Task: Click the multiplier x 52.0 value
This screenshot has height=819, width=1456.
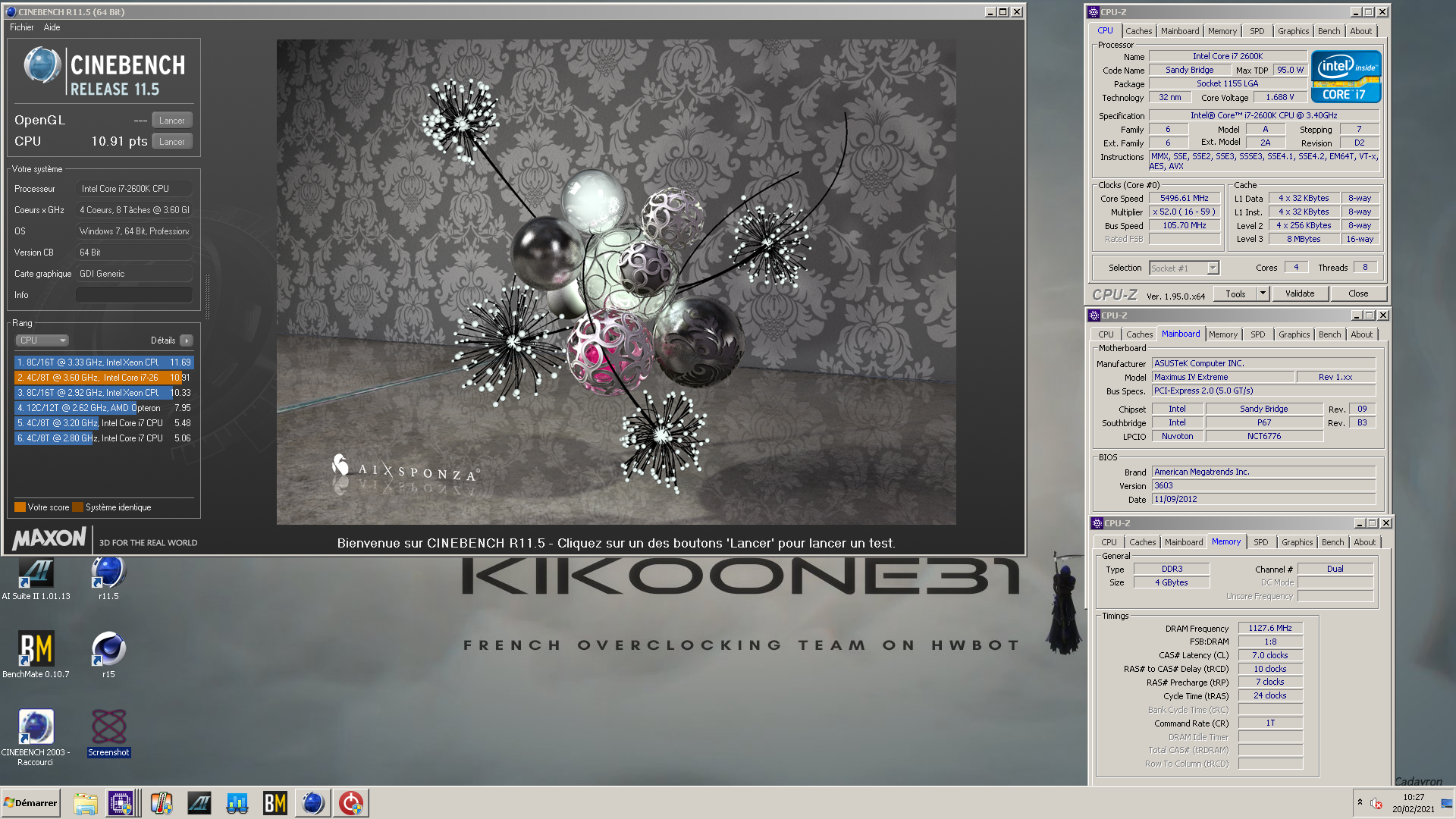Action: 1184,212
